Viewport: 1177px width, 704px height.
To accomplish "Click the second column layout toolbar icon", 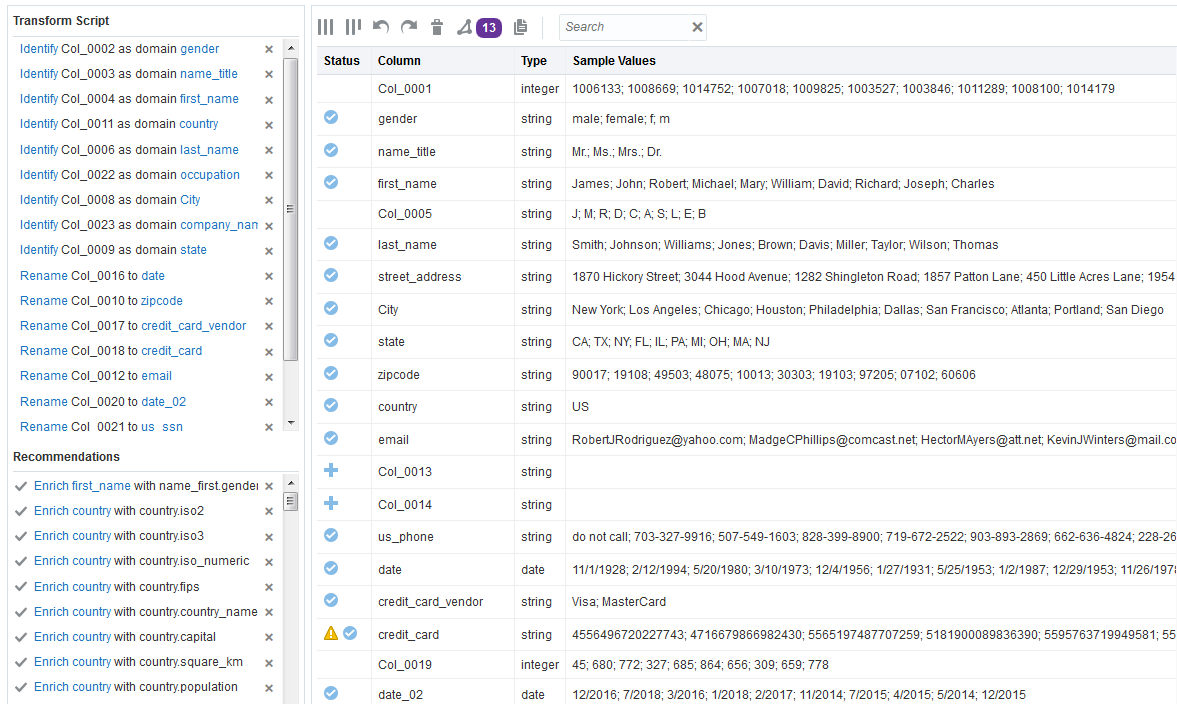I will pos(353,27).
